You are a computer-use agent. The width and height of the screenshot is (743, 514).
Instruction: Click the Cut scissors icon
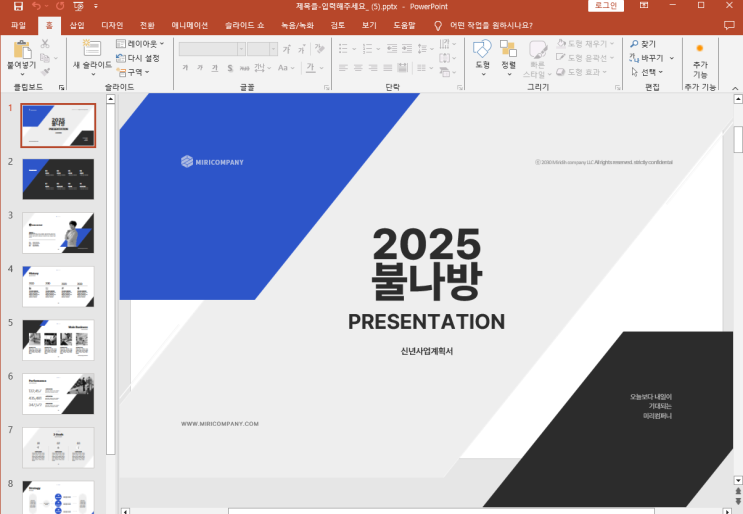pos(45,44)
